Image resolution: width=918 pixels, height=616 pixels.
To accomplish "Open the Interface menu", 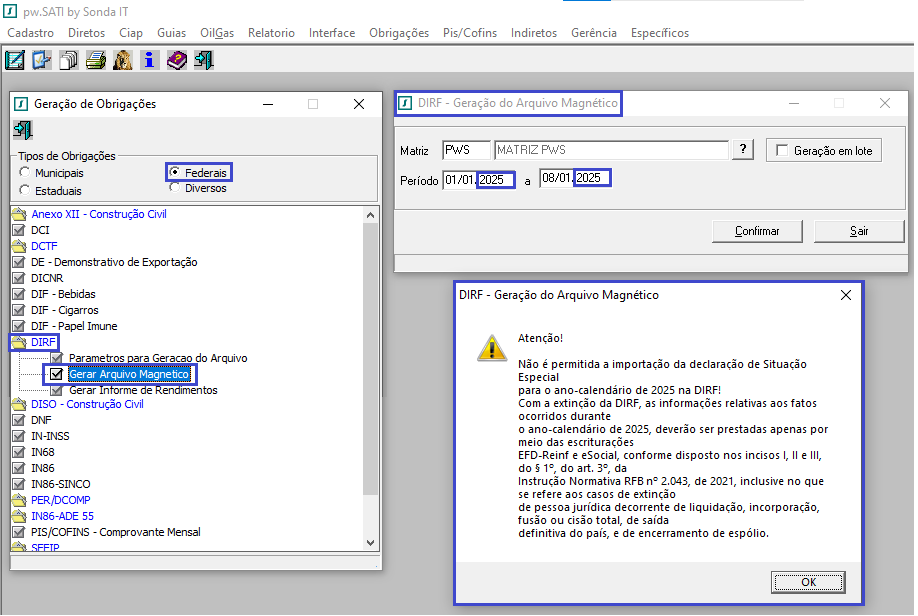I will (x=332, y=33).
